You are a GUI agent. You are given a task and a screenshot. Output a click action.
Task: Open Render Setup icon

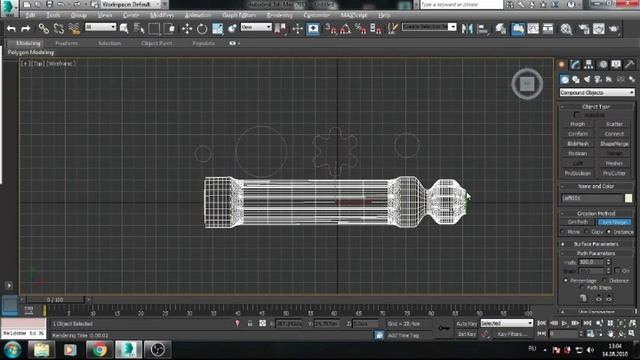point(584,29)
